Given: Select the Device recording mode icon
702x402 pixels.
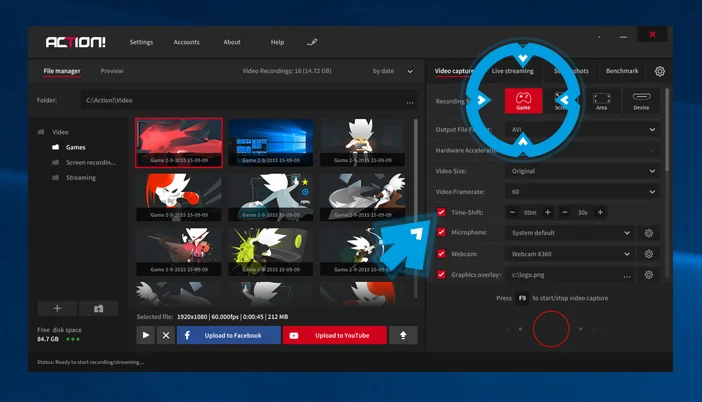Looking at the screenshot, I should click(x=641, y=101).
